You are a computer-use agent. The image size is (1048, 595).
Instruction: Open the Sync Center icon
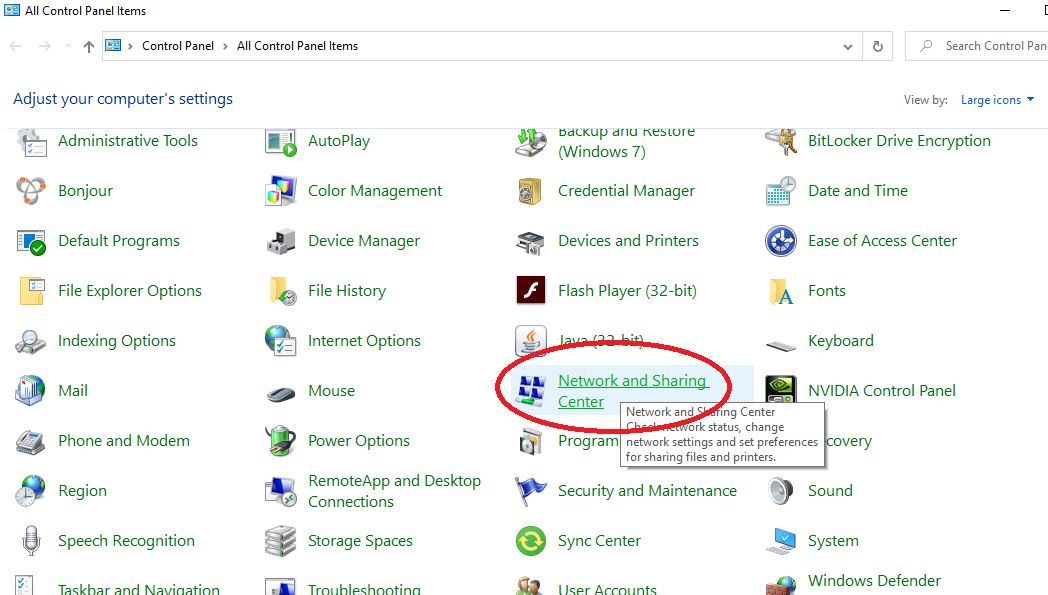click(531, 541)
